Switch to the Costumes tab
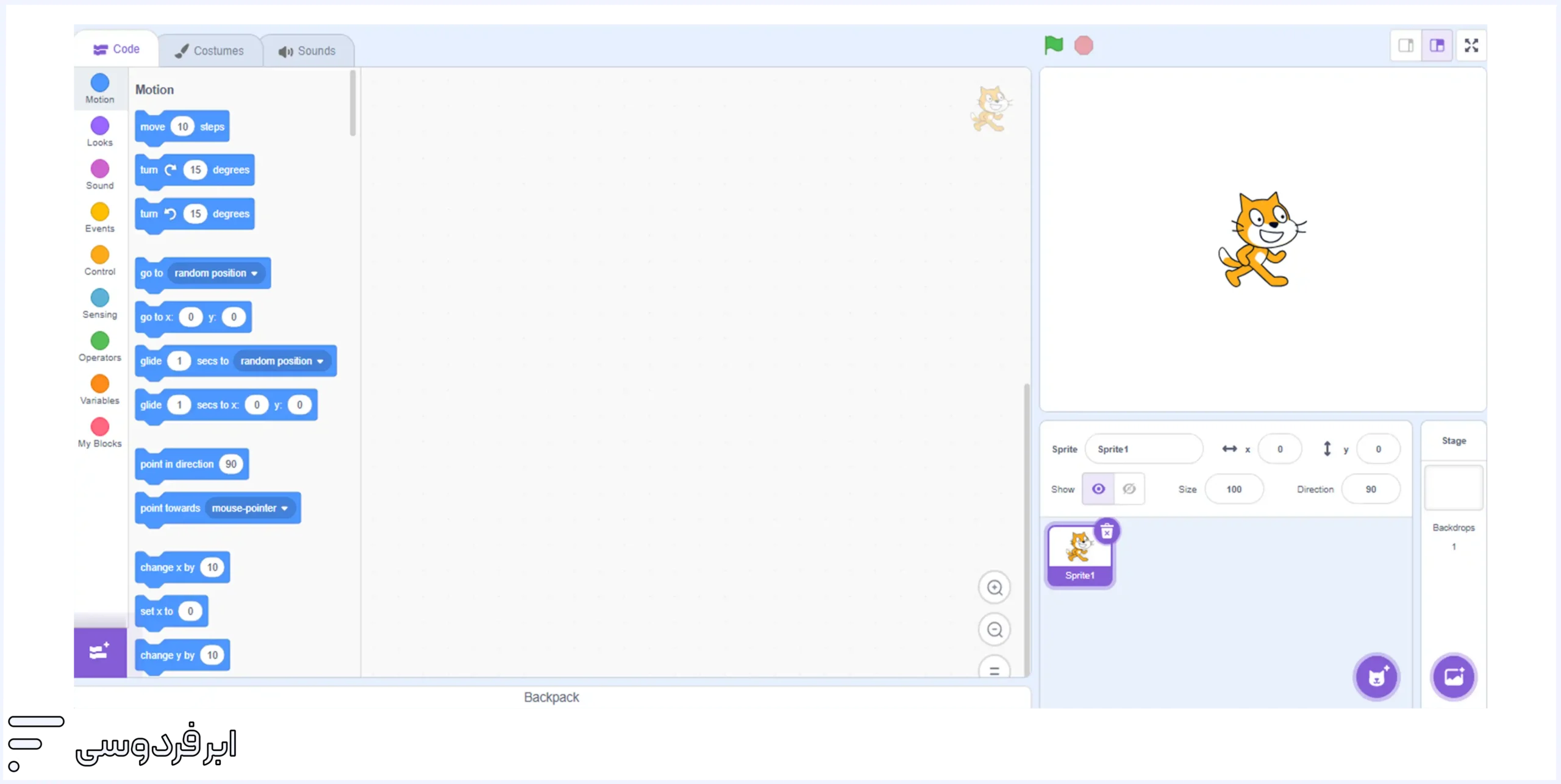Screen dimensions: 1561x784 [209, 51]
